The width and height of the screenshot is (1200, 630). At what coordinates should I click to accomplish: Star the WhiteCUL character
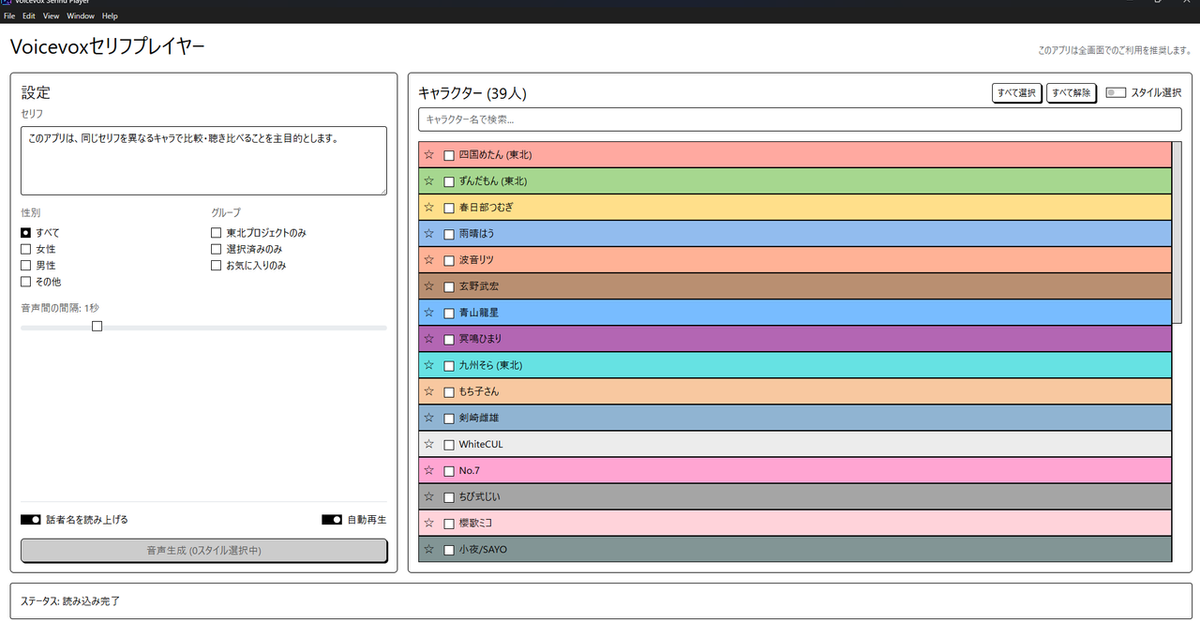(429, 444)
